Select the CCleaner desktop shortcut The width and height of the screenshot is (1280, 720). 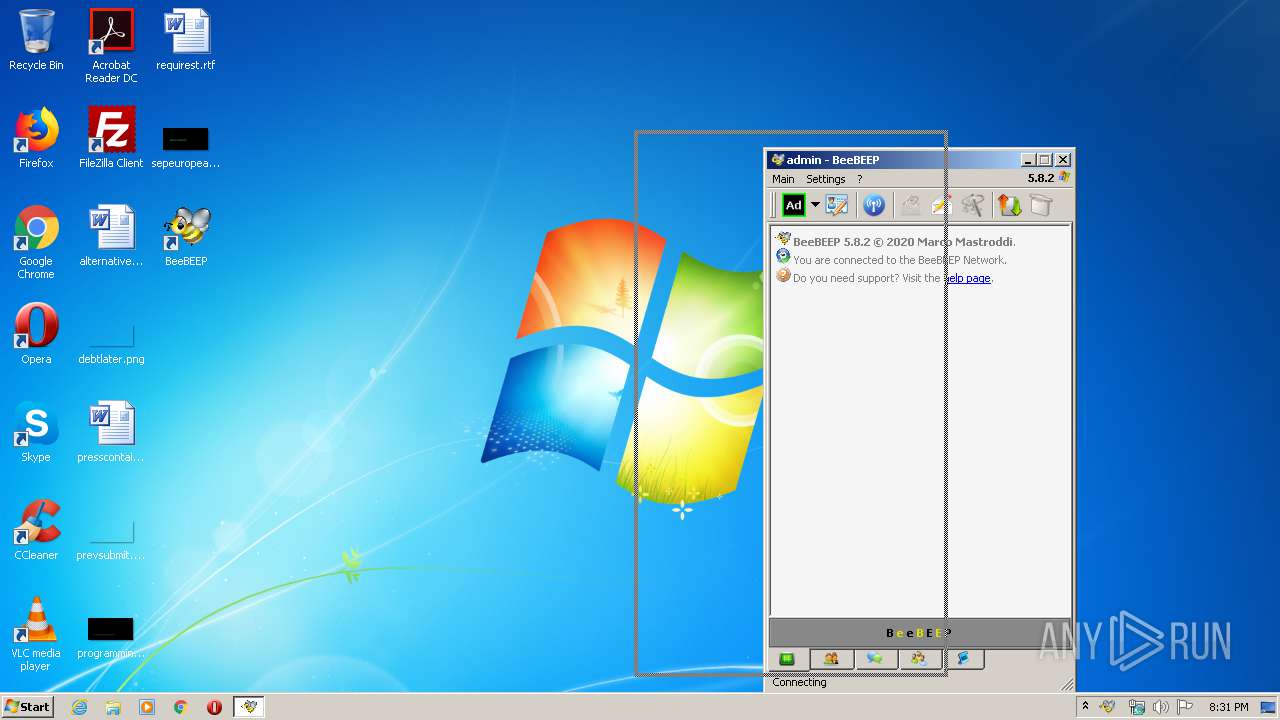coord(36,530)
